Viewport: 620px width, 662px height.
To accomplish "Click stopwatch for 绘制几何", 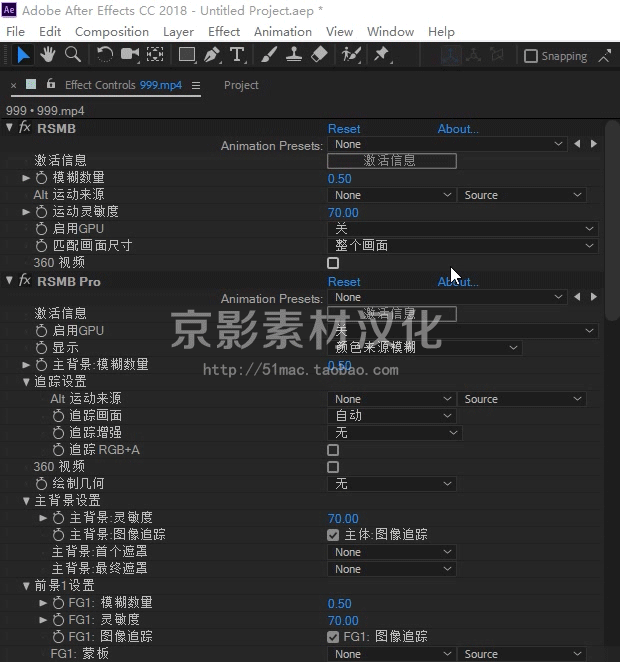I will tap(41, 483).
